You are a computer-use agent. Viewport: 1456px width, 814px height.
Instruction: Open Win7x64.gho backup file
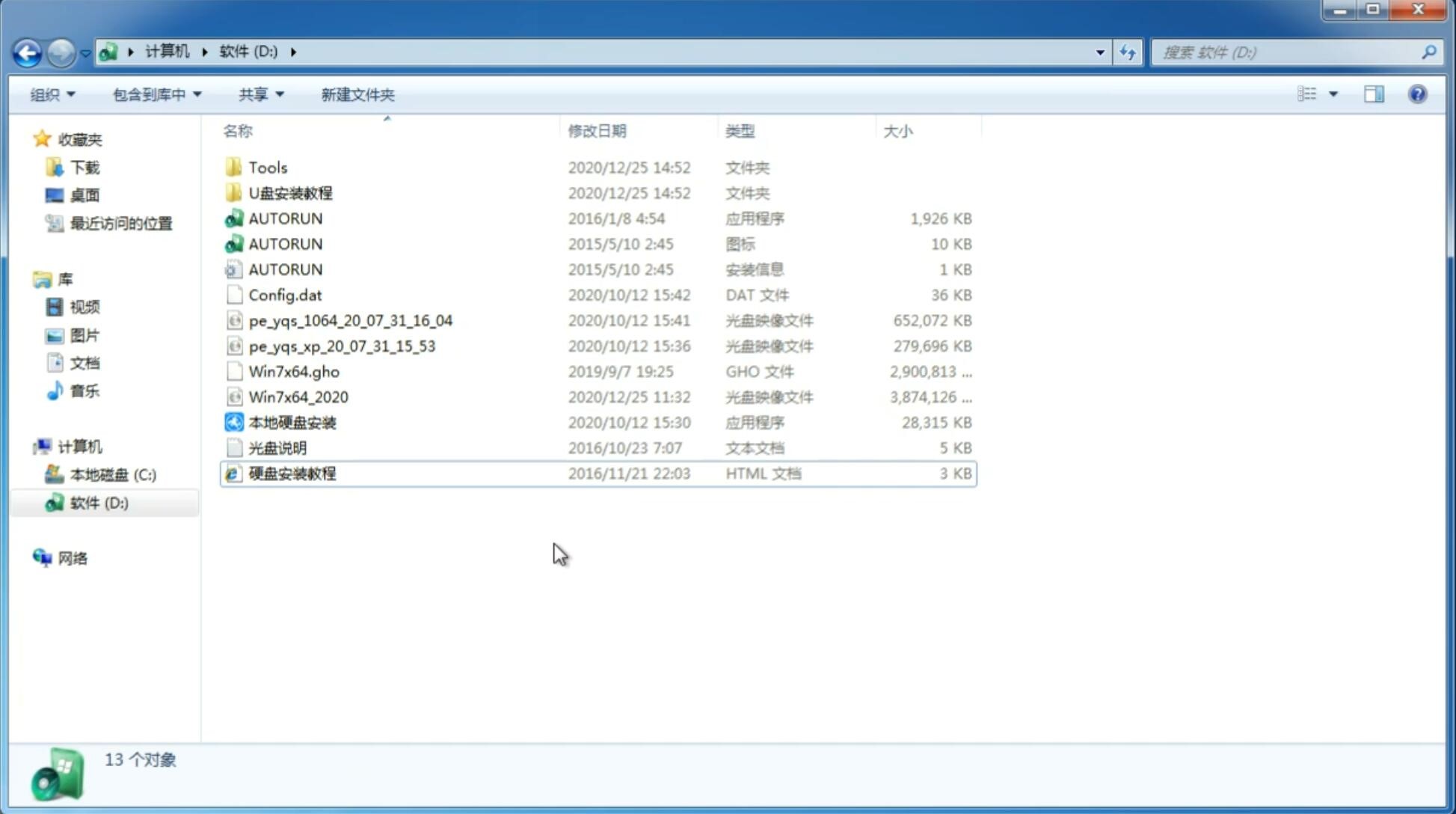coord(292,371)
